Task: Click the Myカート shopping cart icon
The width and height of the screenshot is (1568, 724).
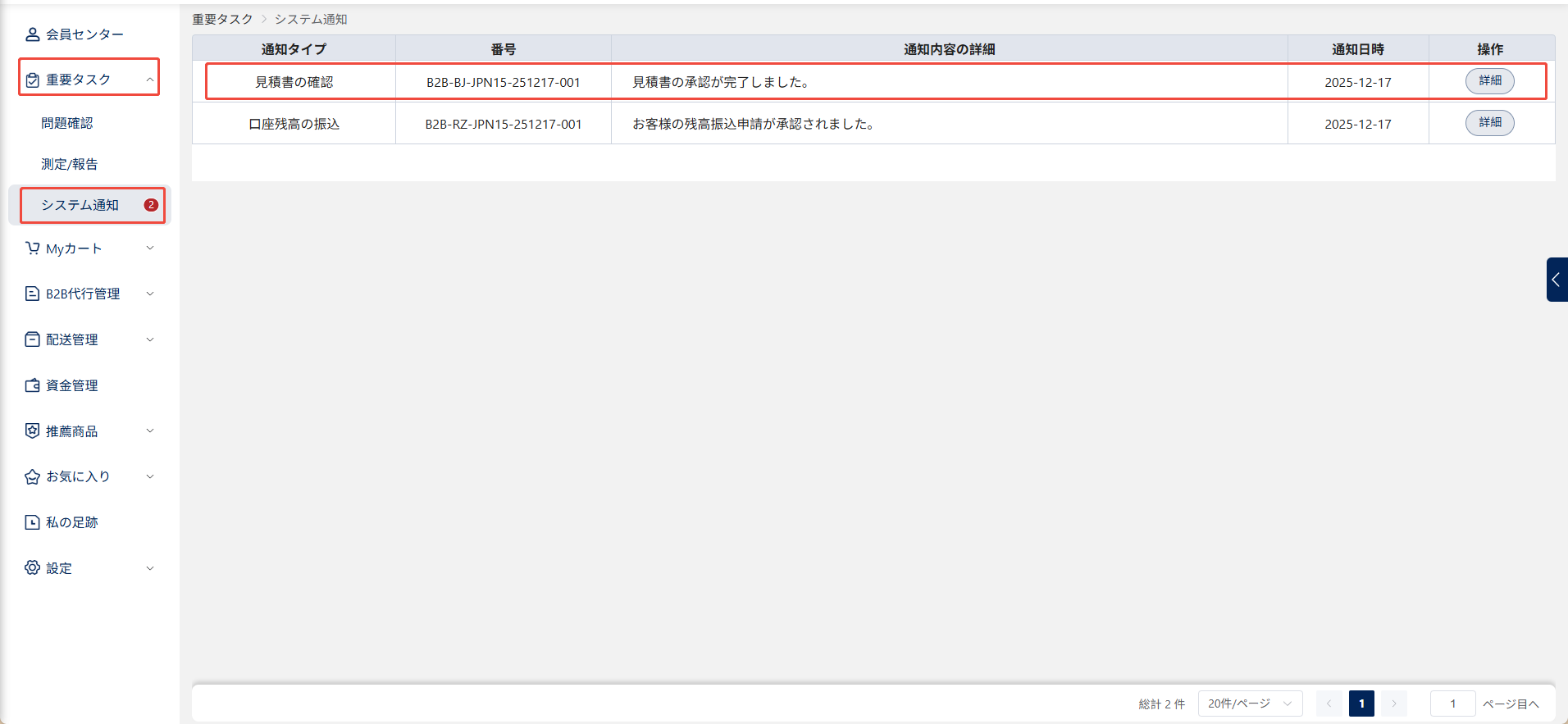Action: pos(32,248)
